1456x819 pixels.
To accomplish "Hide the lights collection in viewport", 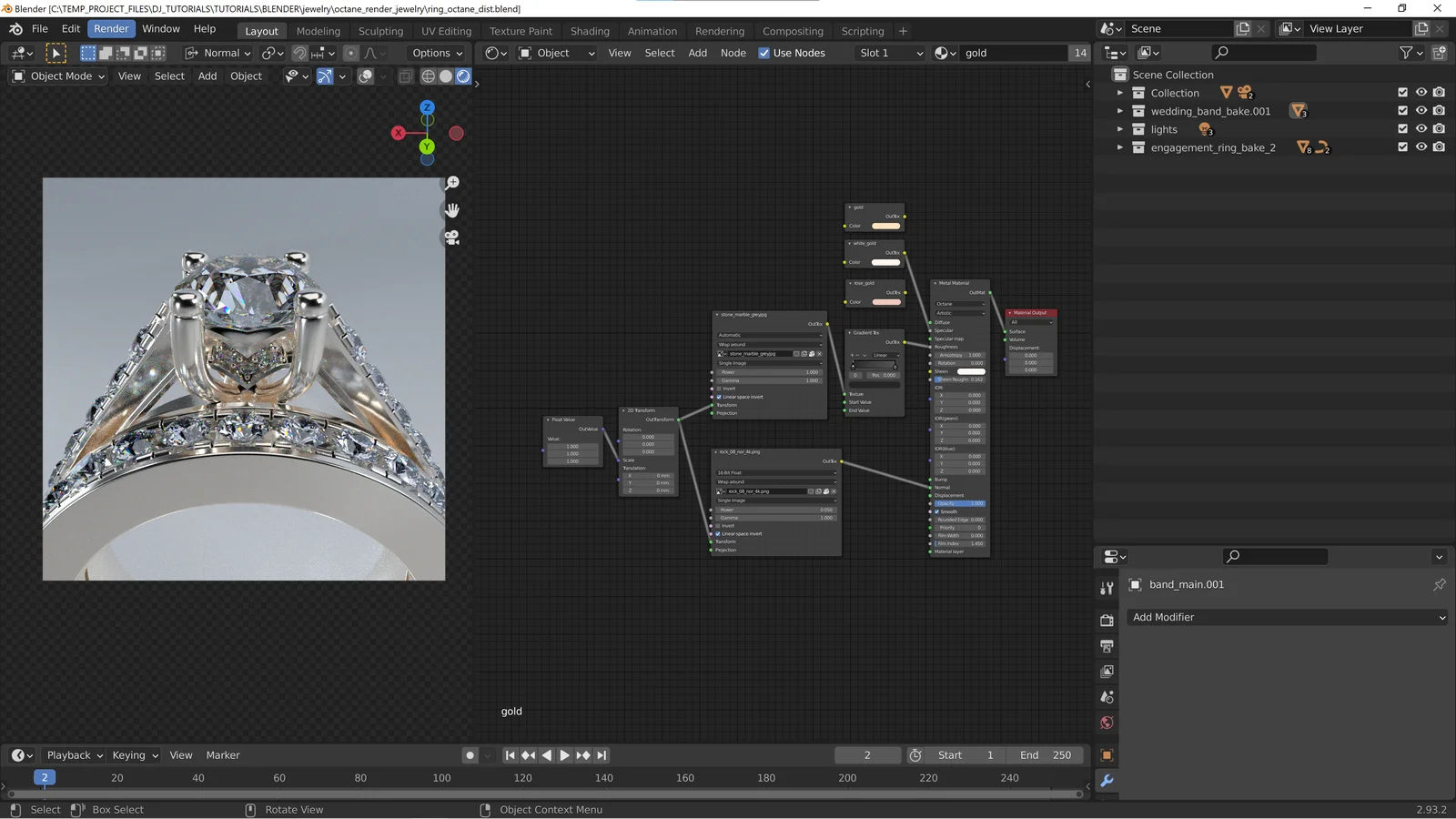I will [x=1421, y=128].
